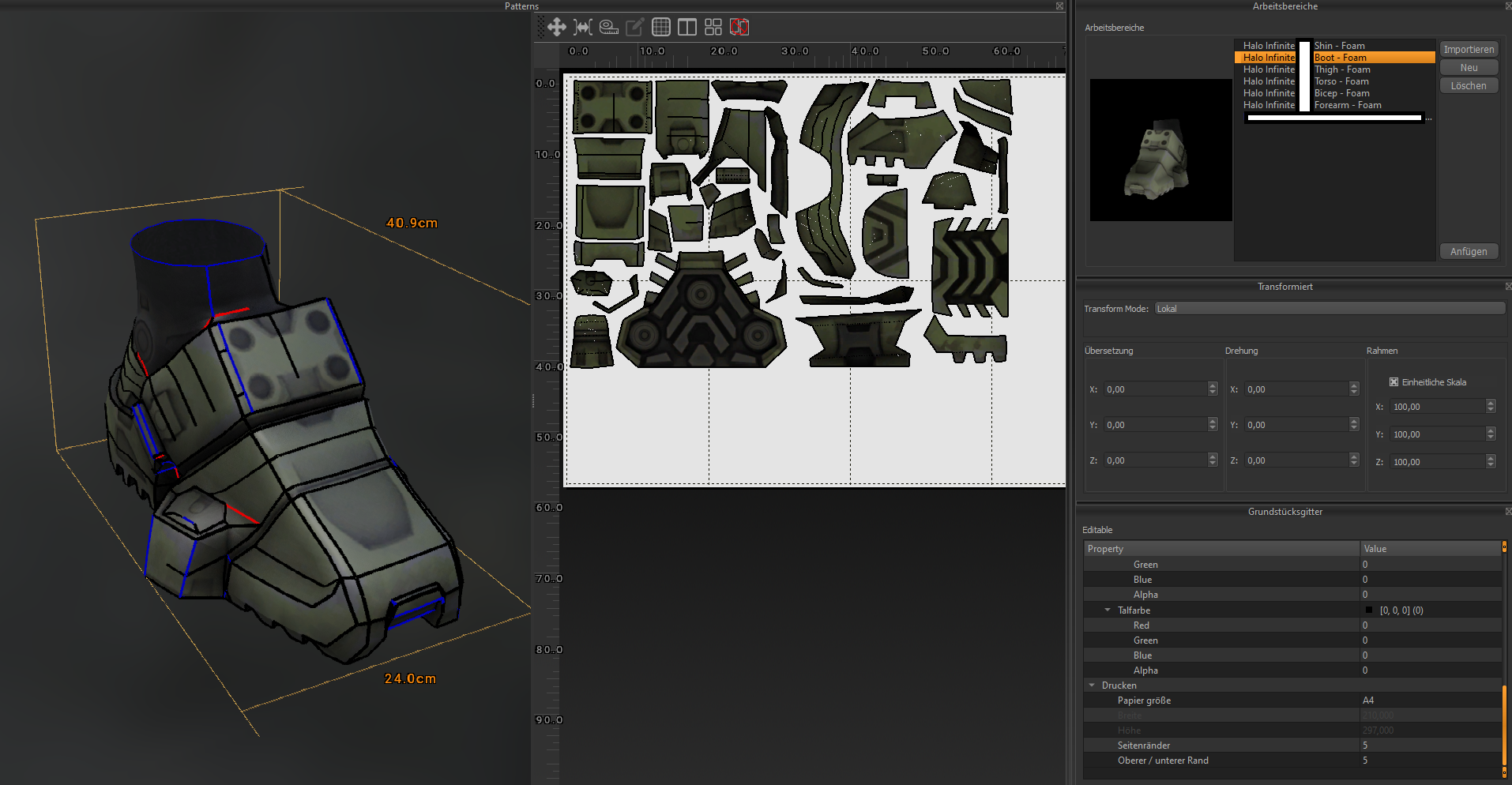The image size is (1512, 785).
Task: Select the Thigh - Foam workspace row
Action: [1335, 69]
